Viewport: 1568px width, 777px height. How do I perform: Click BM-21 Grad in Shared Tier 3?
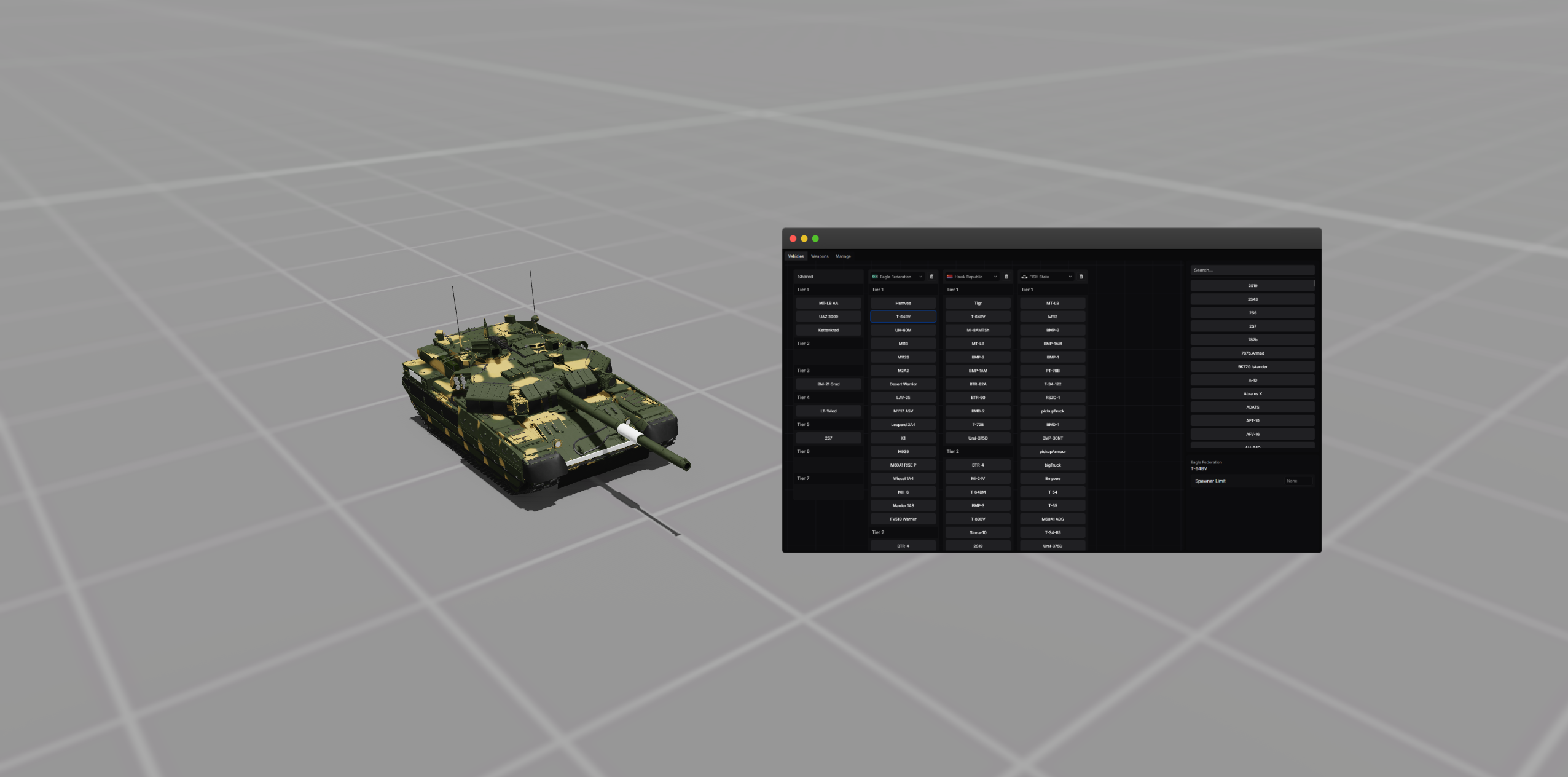coord(828,384)
